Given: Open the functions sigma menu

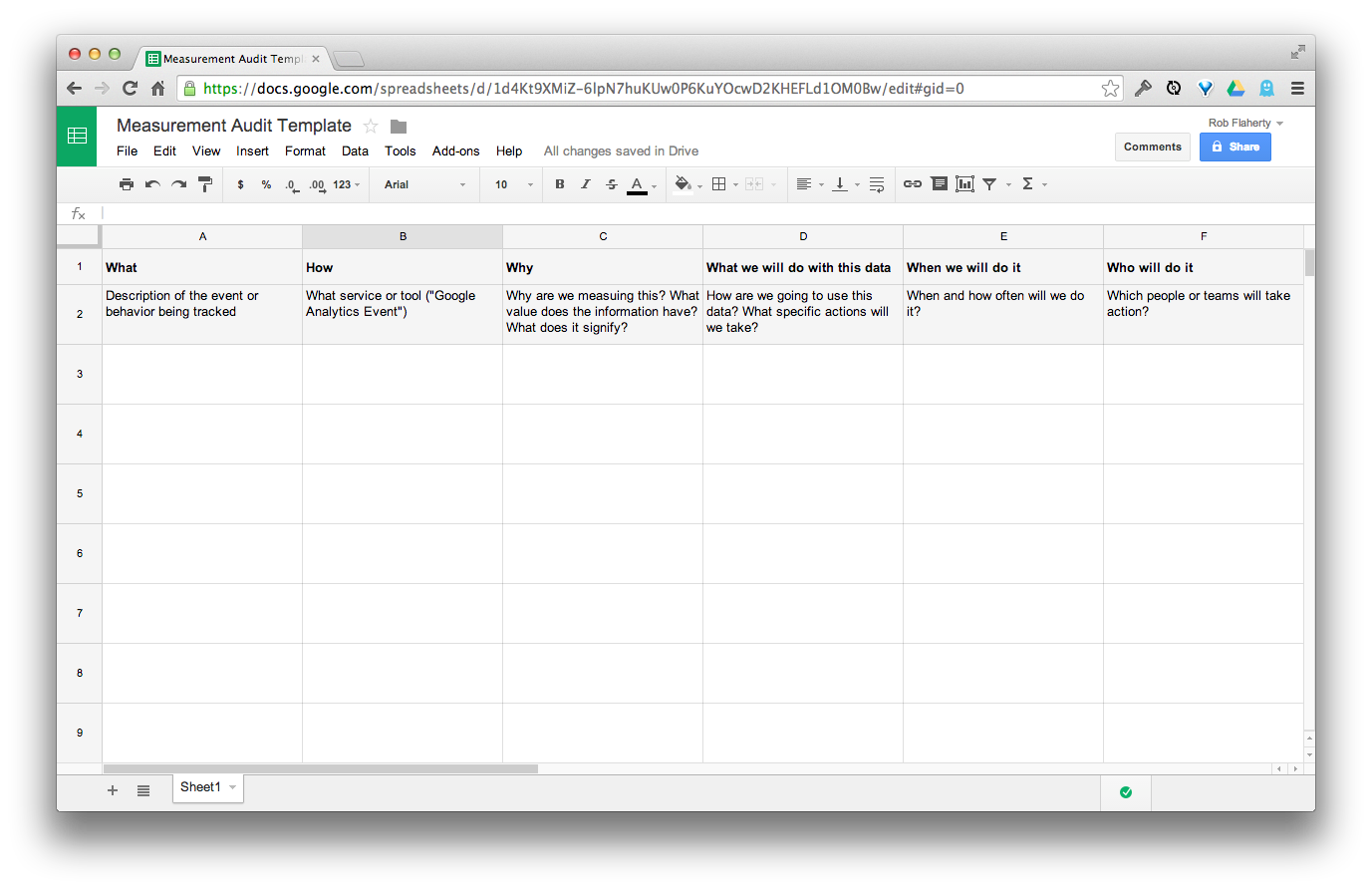Looking at the screenshot, I should click(x=1027, y=184).
